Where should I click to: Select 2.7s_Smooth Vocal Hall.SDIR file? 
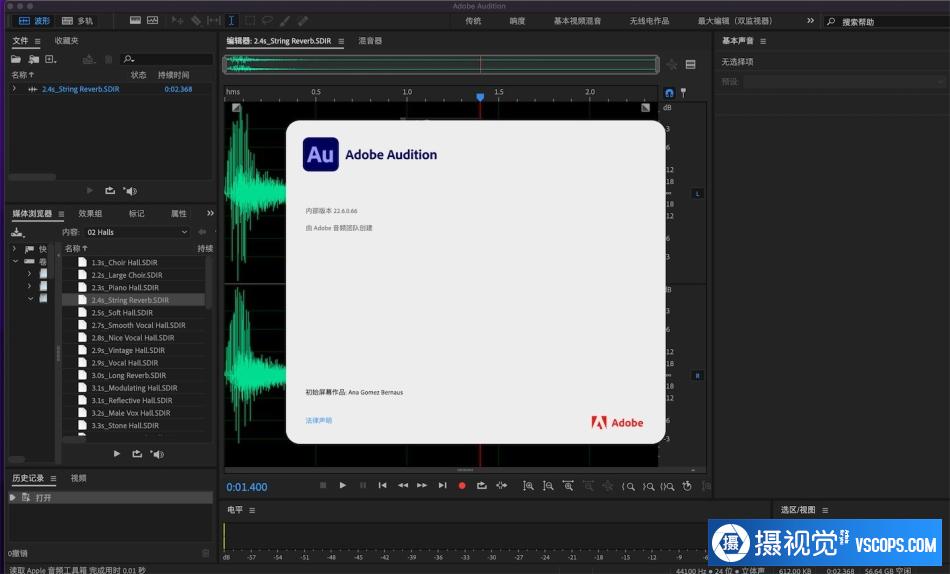(138, 325)
